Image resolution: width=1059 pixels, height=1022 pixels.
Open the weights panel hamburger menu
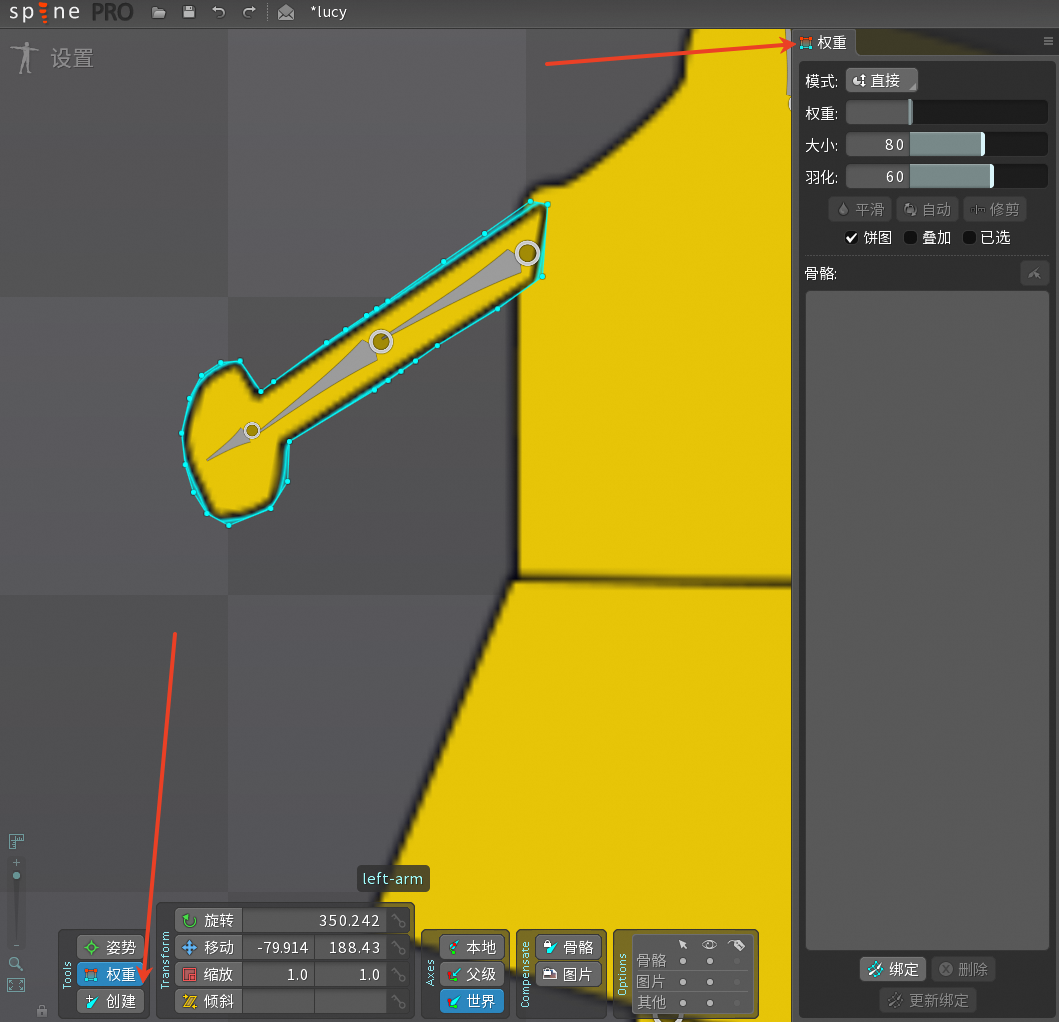click(x=1048, y=42)
